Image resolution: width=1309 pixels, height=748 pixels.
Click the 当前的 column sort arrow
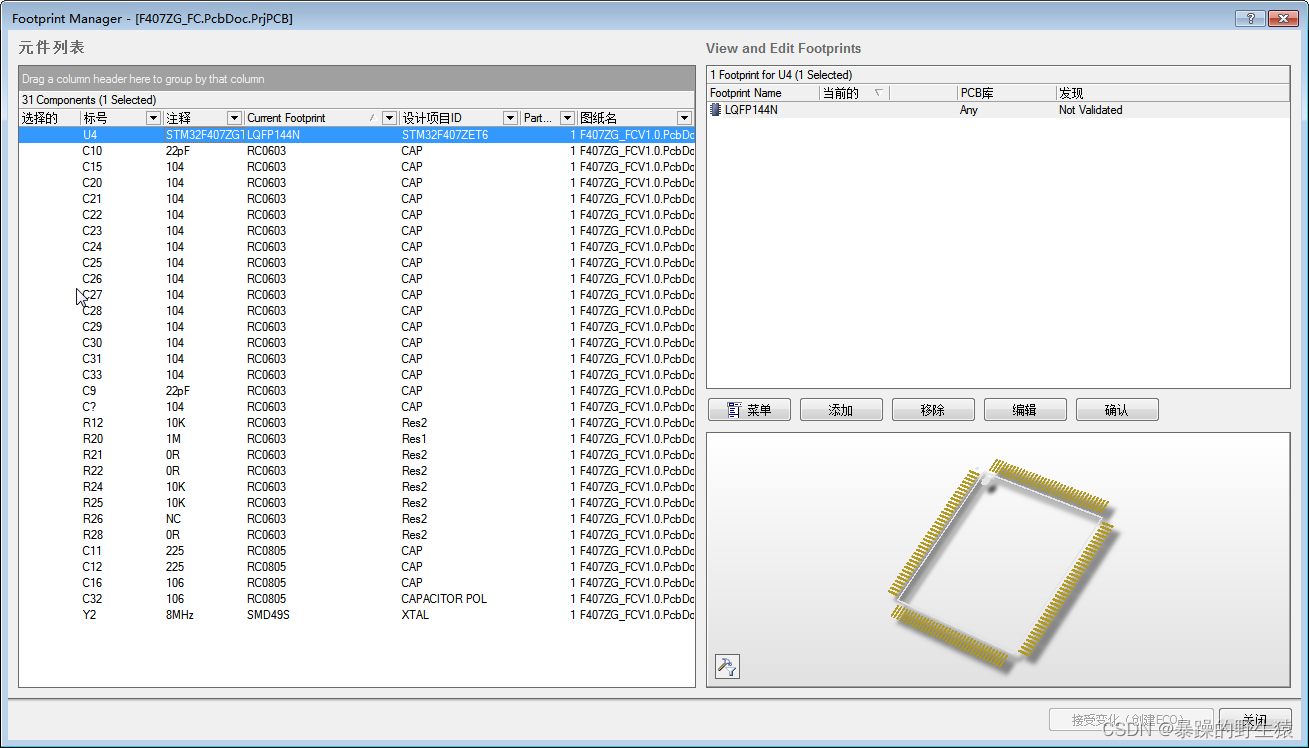click(878, 93)
